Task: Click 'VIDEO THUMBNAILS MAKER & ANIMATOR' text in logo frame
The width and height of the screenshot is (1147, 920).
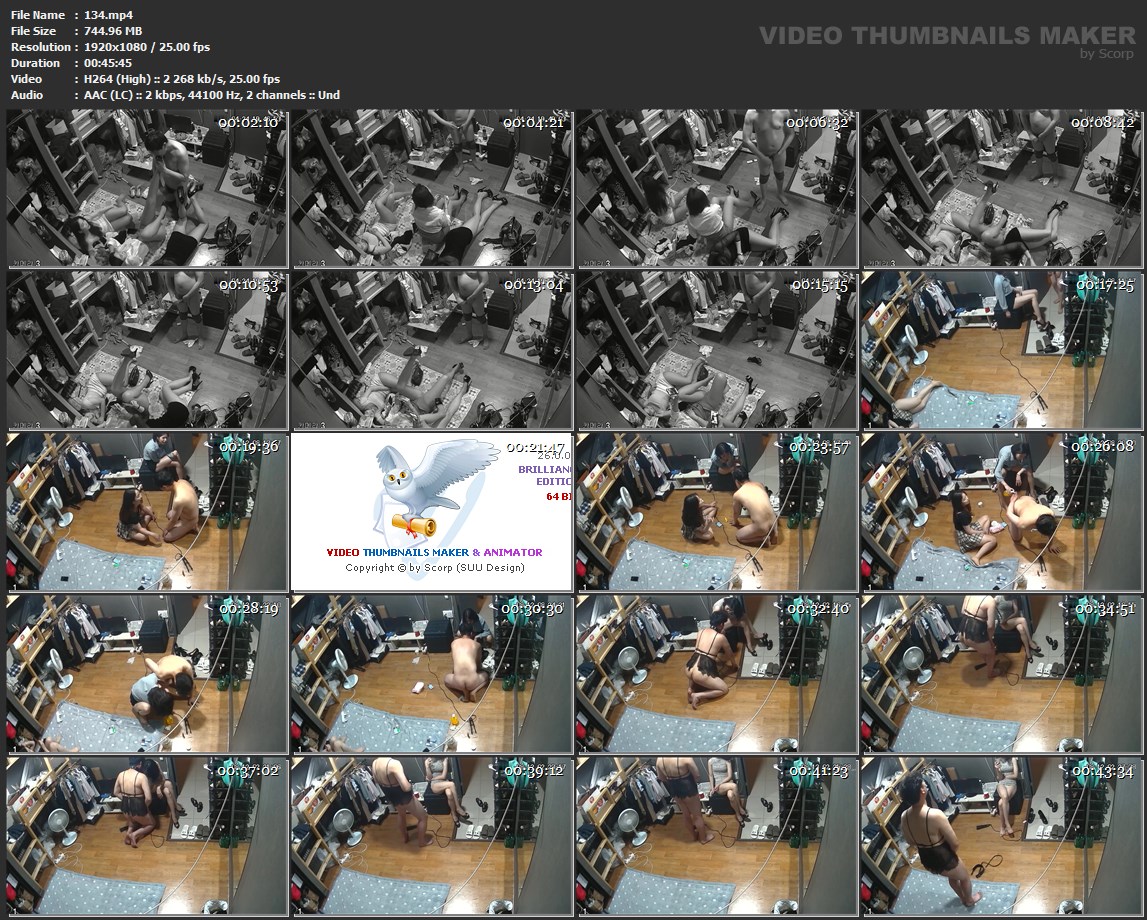Action: coord(435,552)
